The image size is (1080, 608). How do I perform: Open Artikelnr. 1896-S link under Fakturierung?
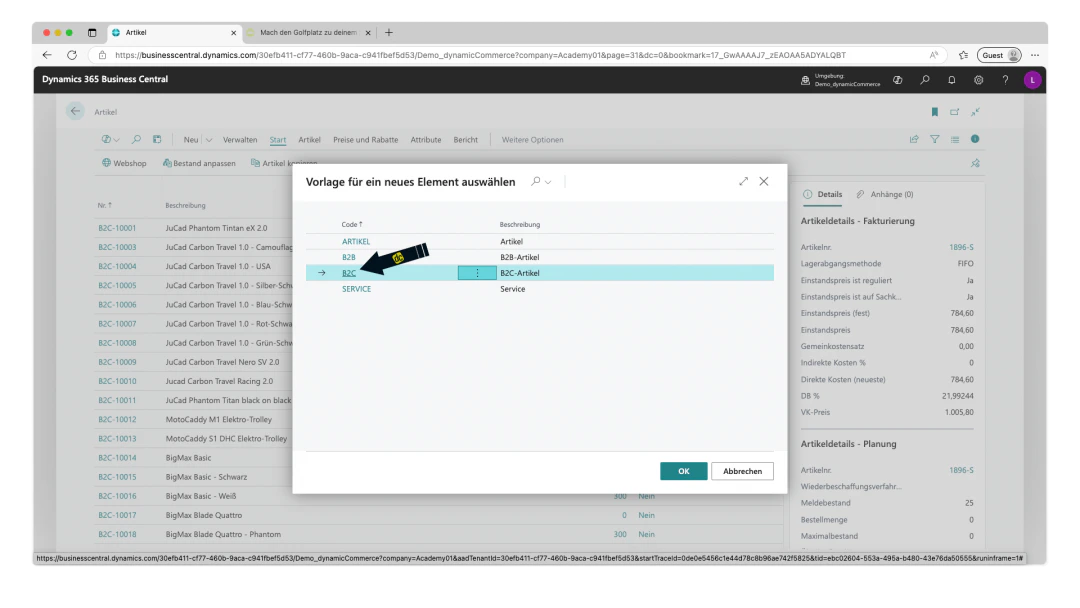coord(961,247)
